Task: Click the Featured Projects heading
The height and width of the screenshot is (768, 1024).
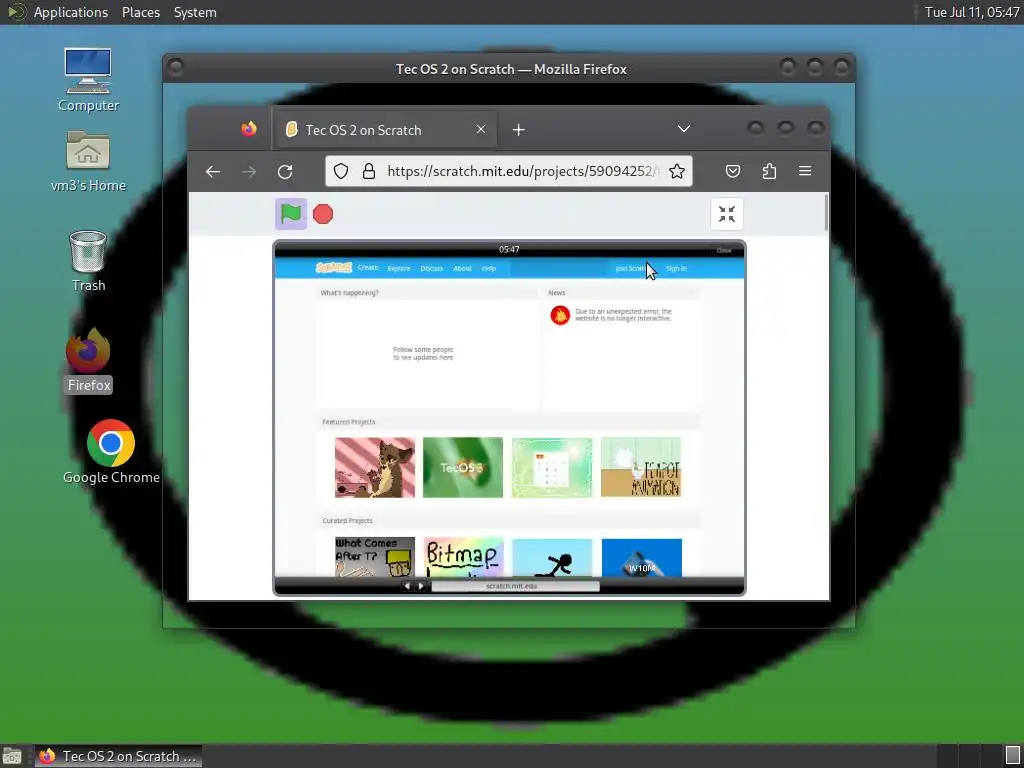Action: pos(349,422)
